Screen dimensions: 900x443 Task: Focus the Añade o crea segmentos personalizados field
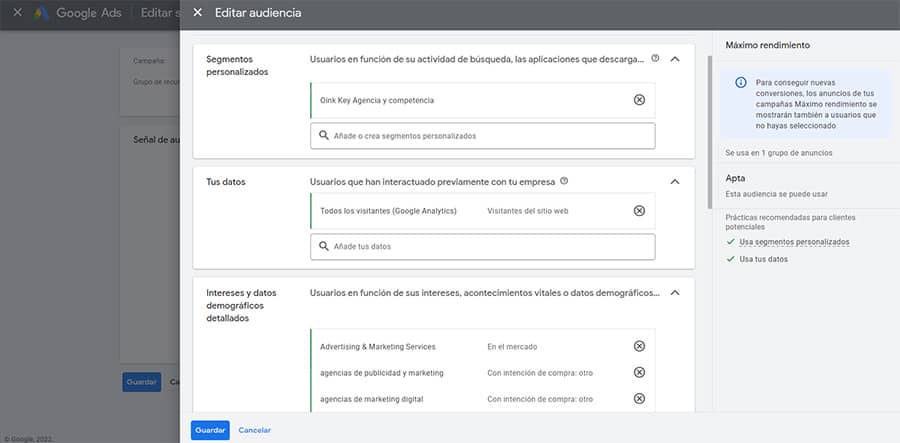coord(483,136)
